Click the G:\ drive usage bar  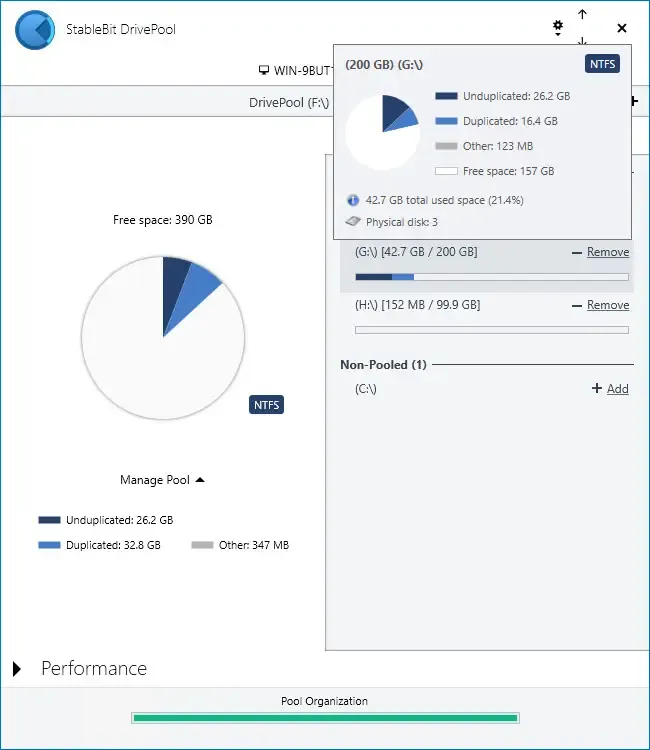(x=492, y=277)
